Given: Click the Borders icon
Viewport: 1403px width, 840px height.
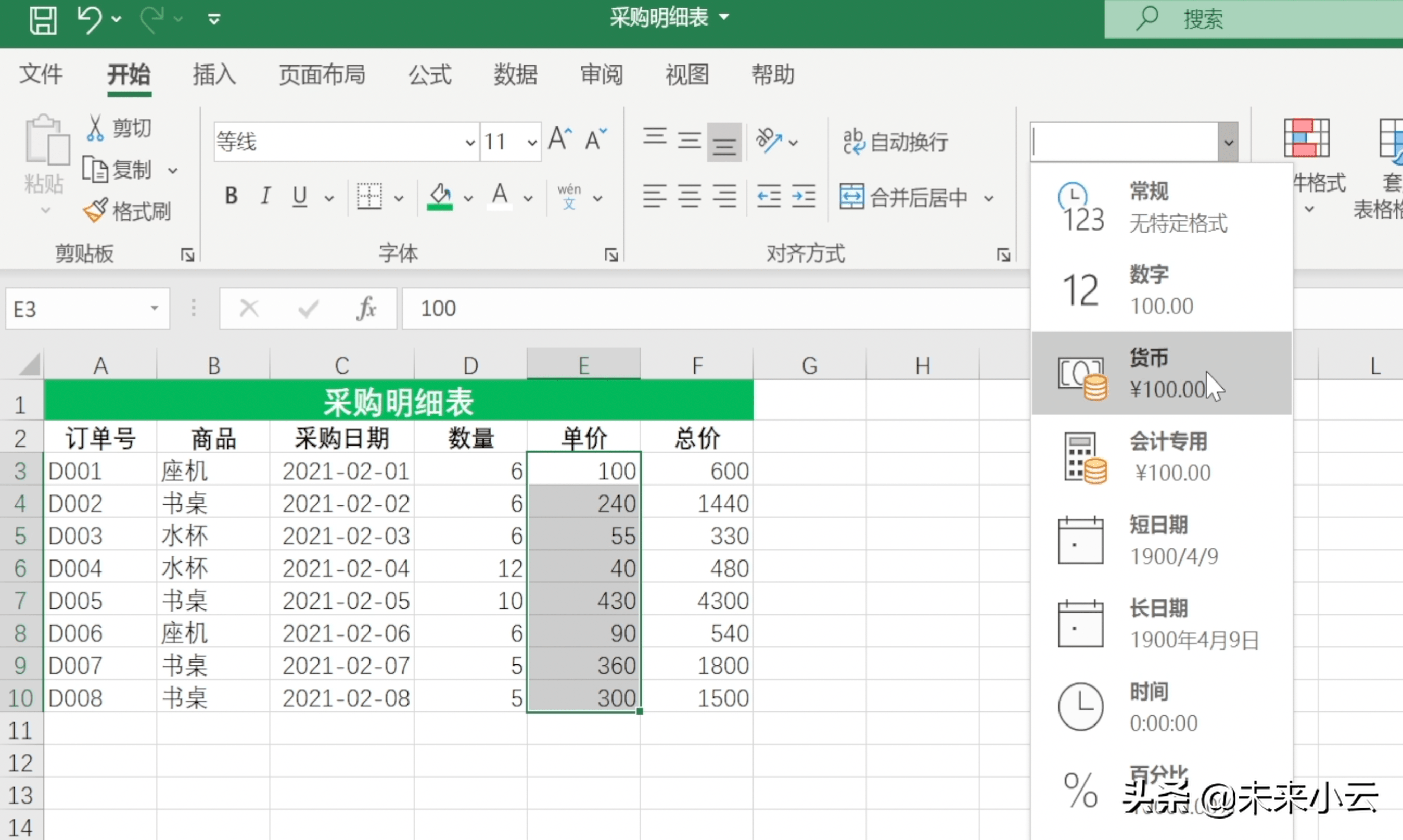Looking at the screenshot, I should pyautogui.click(x=369, y=197).
